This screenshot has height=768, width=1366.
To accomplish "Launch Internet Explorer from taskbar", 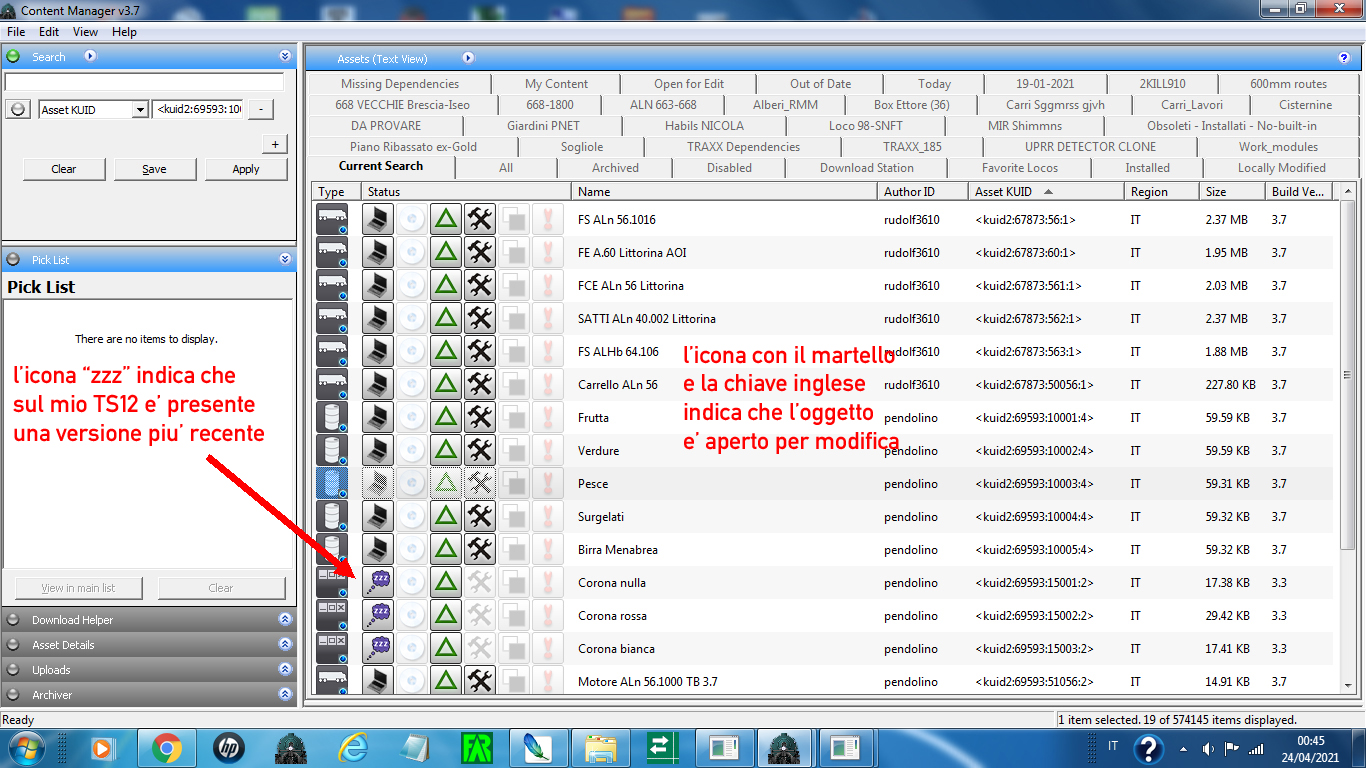I will (x=353, y=747).
